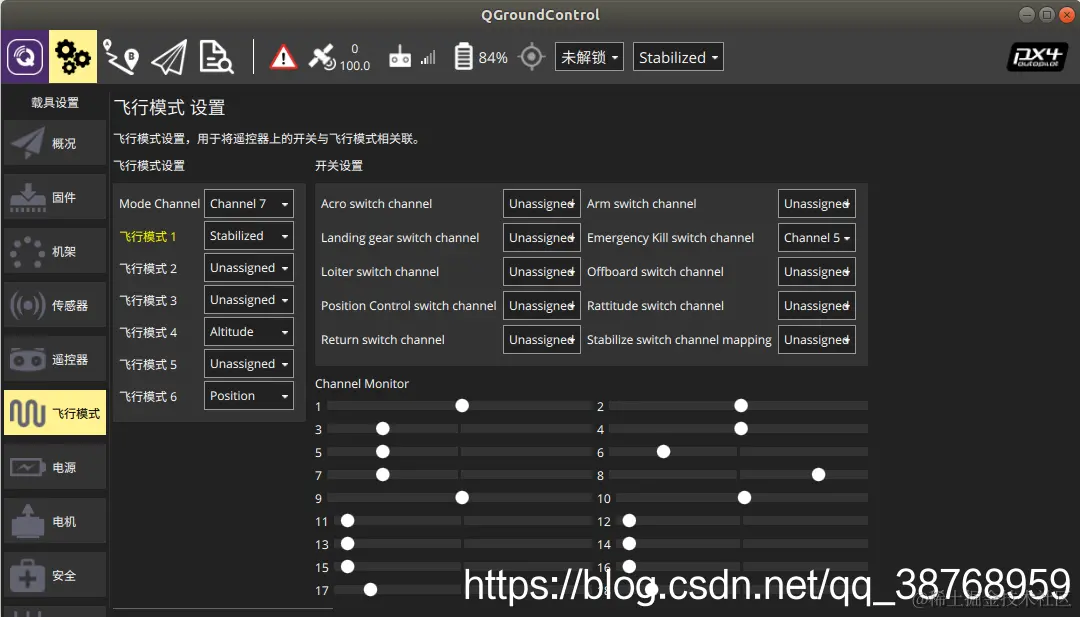The width and height of the screenshot is (1080, 617).
Task: Open the 电源 power sidebar item
Action: tap(55, 467)
